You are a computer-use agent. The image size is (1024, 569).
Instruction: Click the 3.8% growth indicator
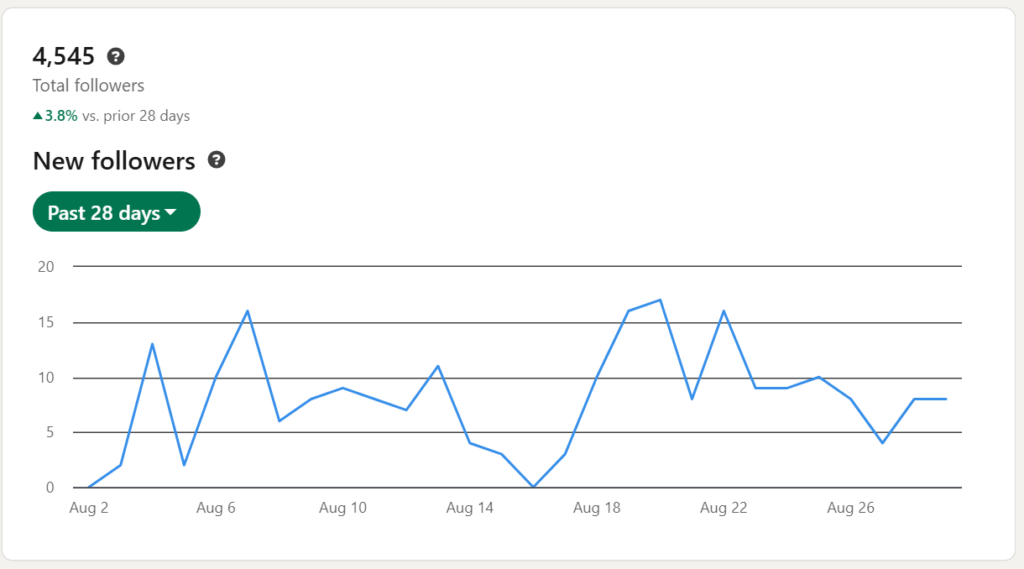coord(61,116)
